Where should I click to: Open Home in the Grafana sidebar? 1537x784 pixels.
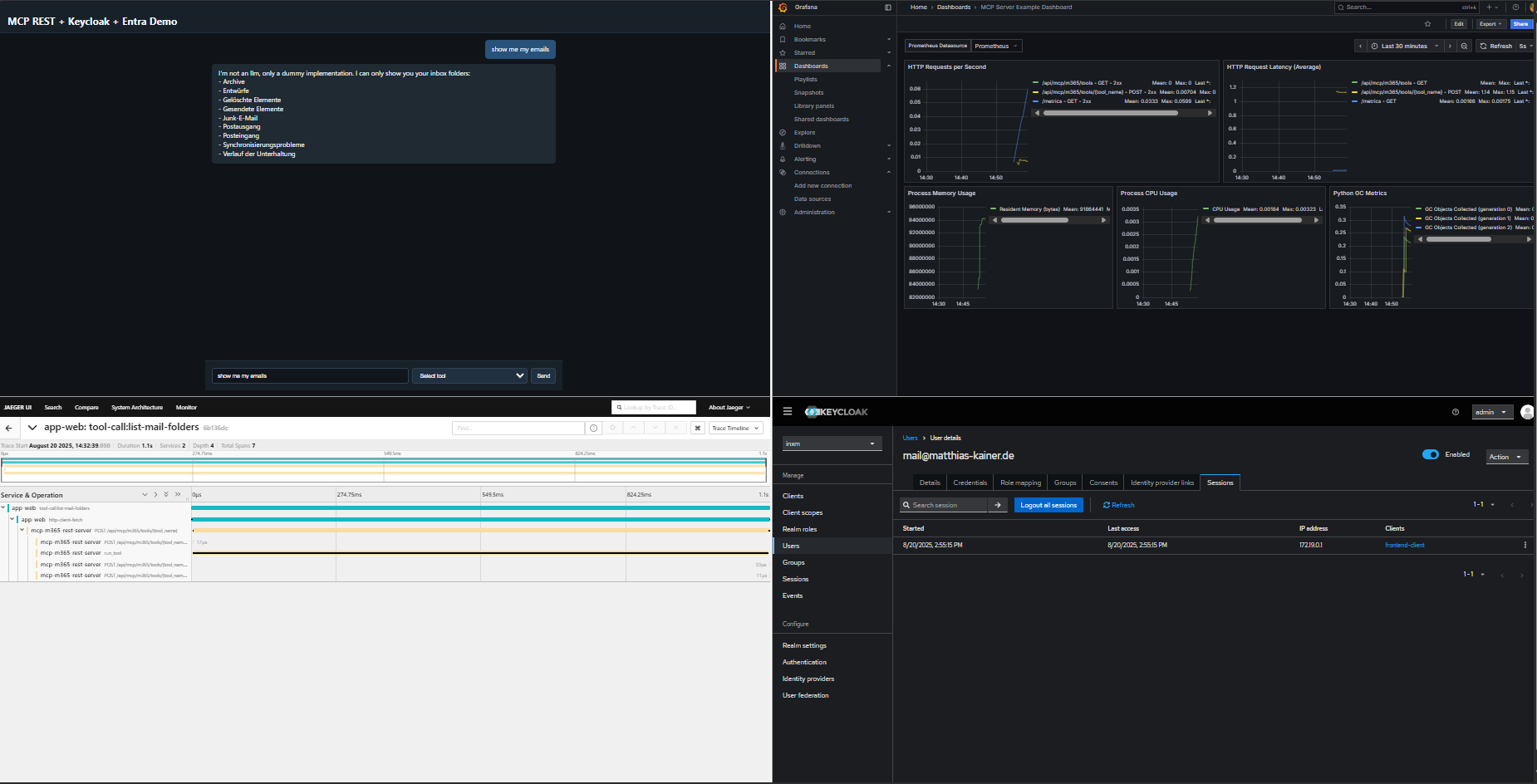[802, 27]
